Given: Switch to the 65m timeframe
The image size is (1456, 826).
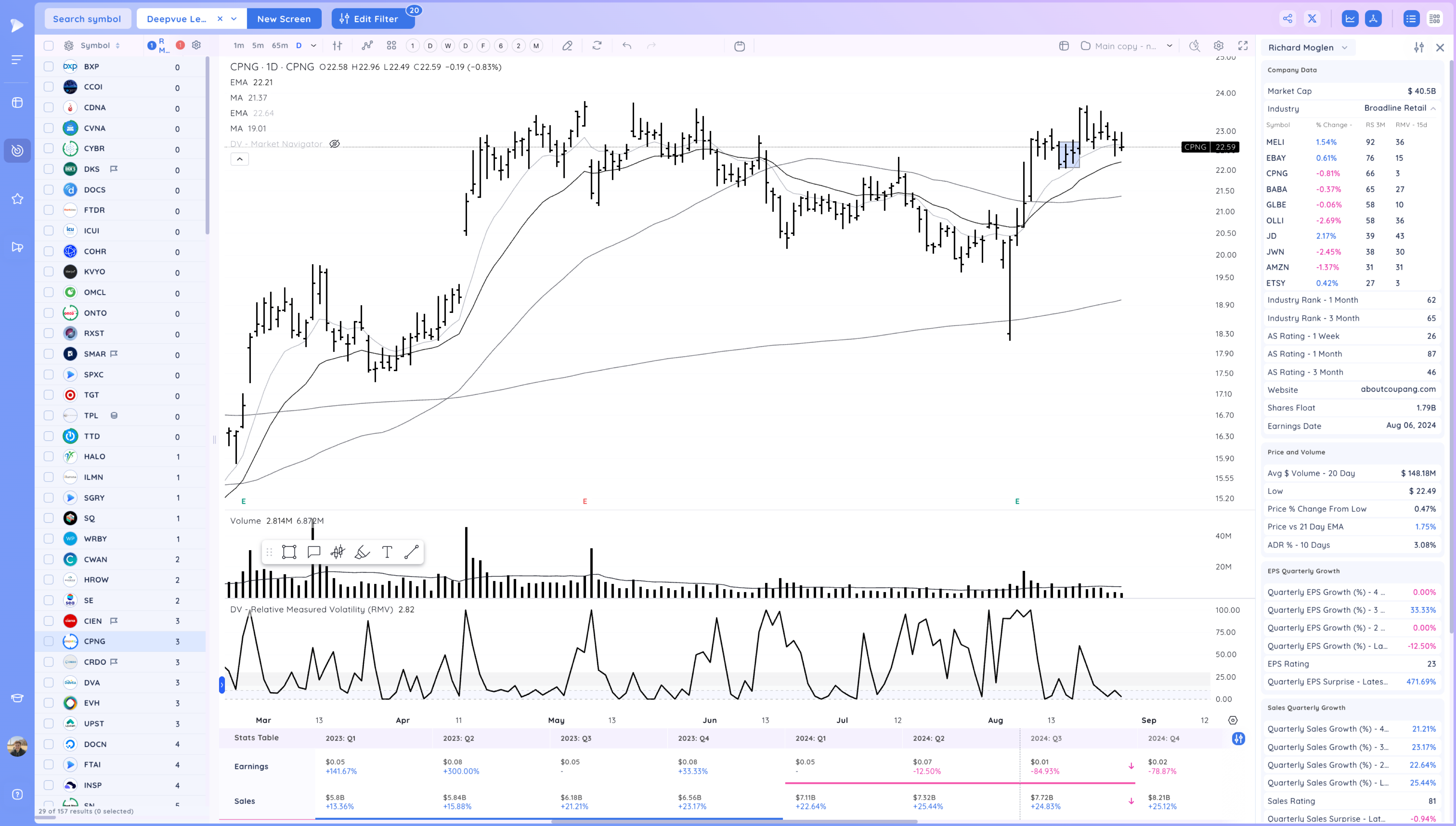Looking at the screenshot, I should (280, 46).
